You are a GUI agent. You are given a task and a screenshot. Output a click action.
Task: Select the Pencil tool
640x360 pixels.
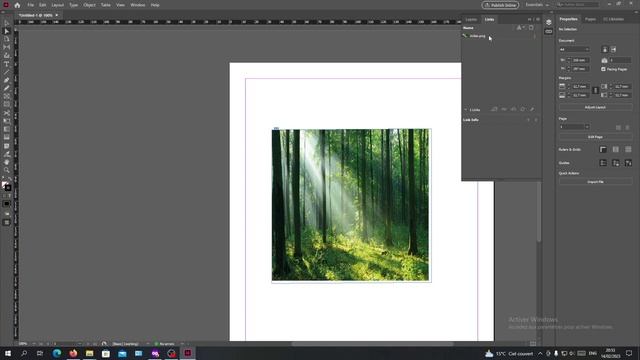7,89
